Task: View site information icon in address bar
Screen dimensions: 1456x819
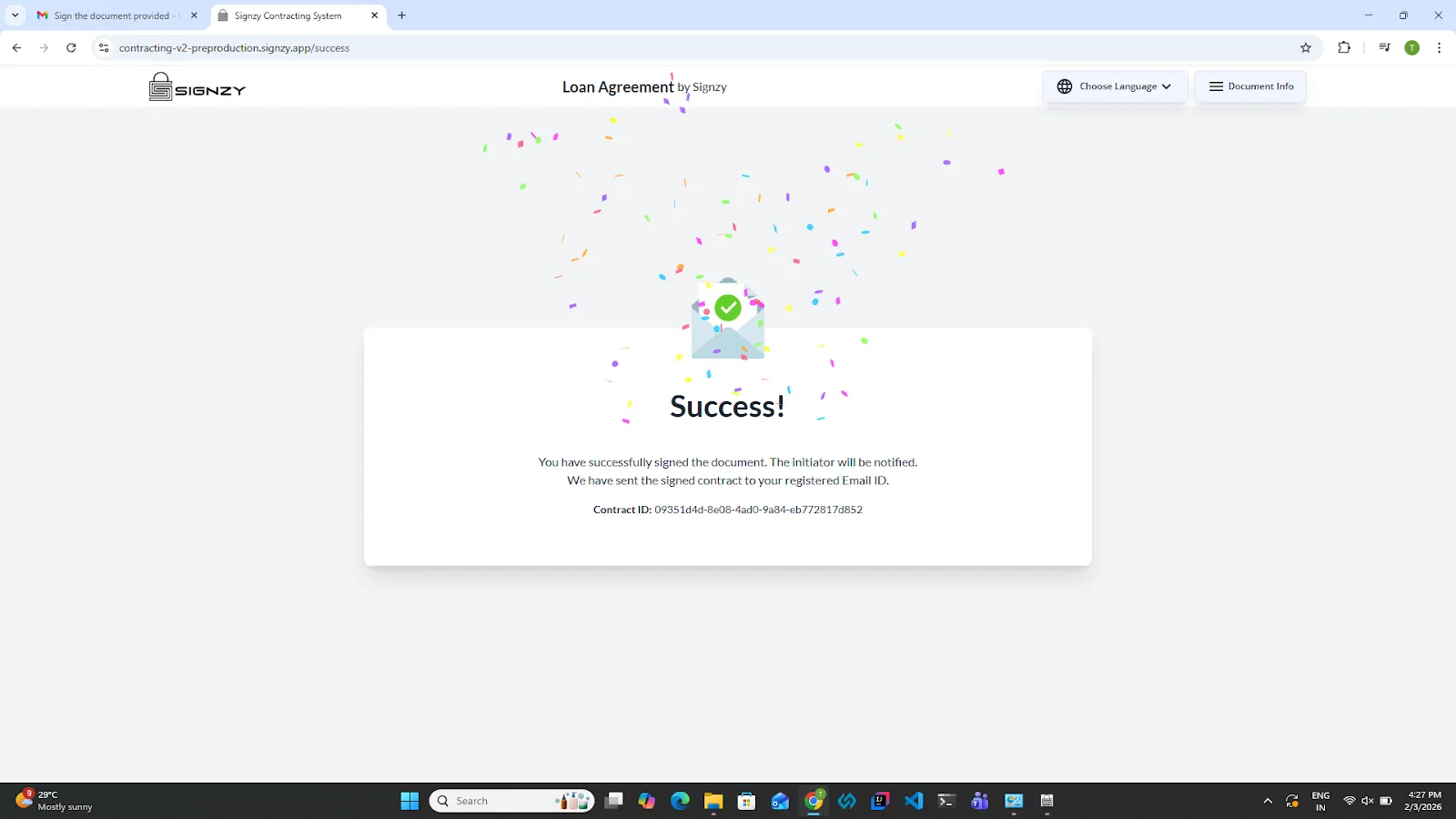Action: (104, 48)
